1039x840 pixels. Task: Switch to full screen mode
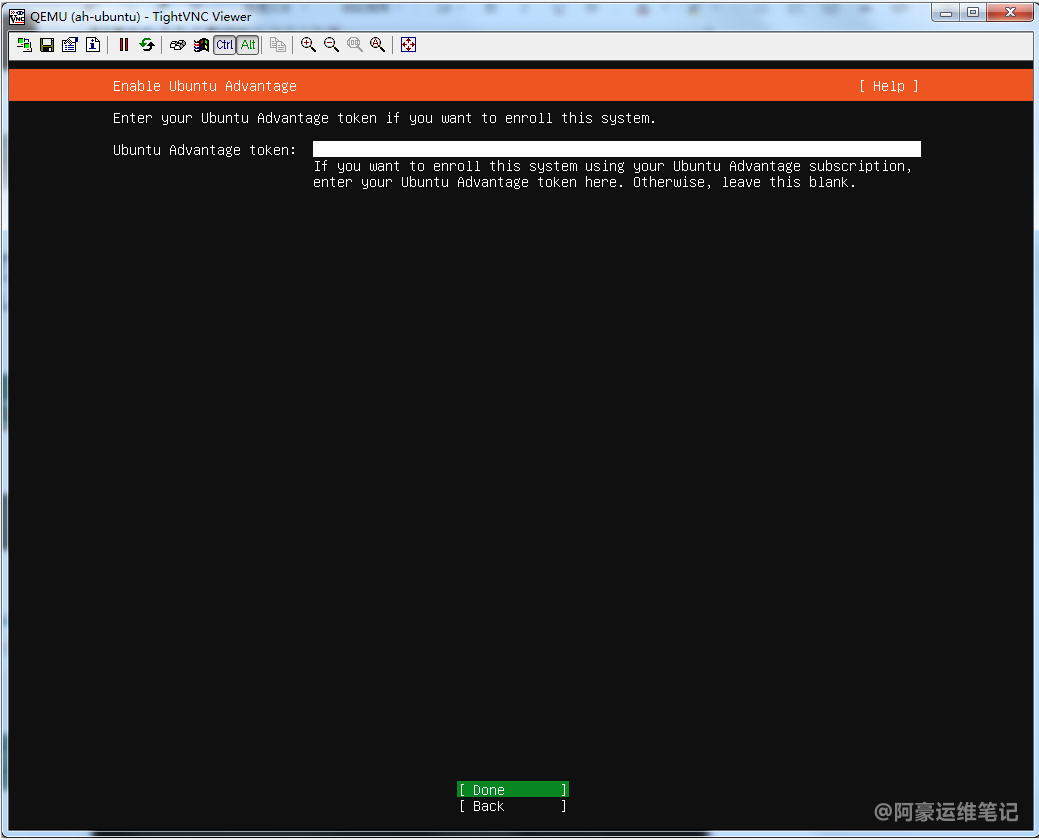408,45
